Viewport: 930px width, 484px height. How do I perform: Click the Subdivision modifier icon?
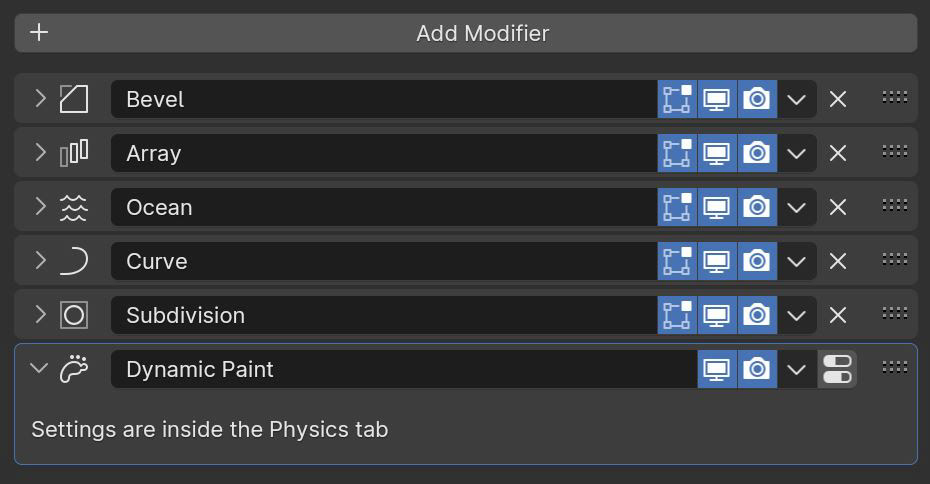click(74, 315)
